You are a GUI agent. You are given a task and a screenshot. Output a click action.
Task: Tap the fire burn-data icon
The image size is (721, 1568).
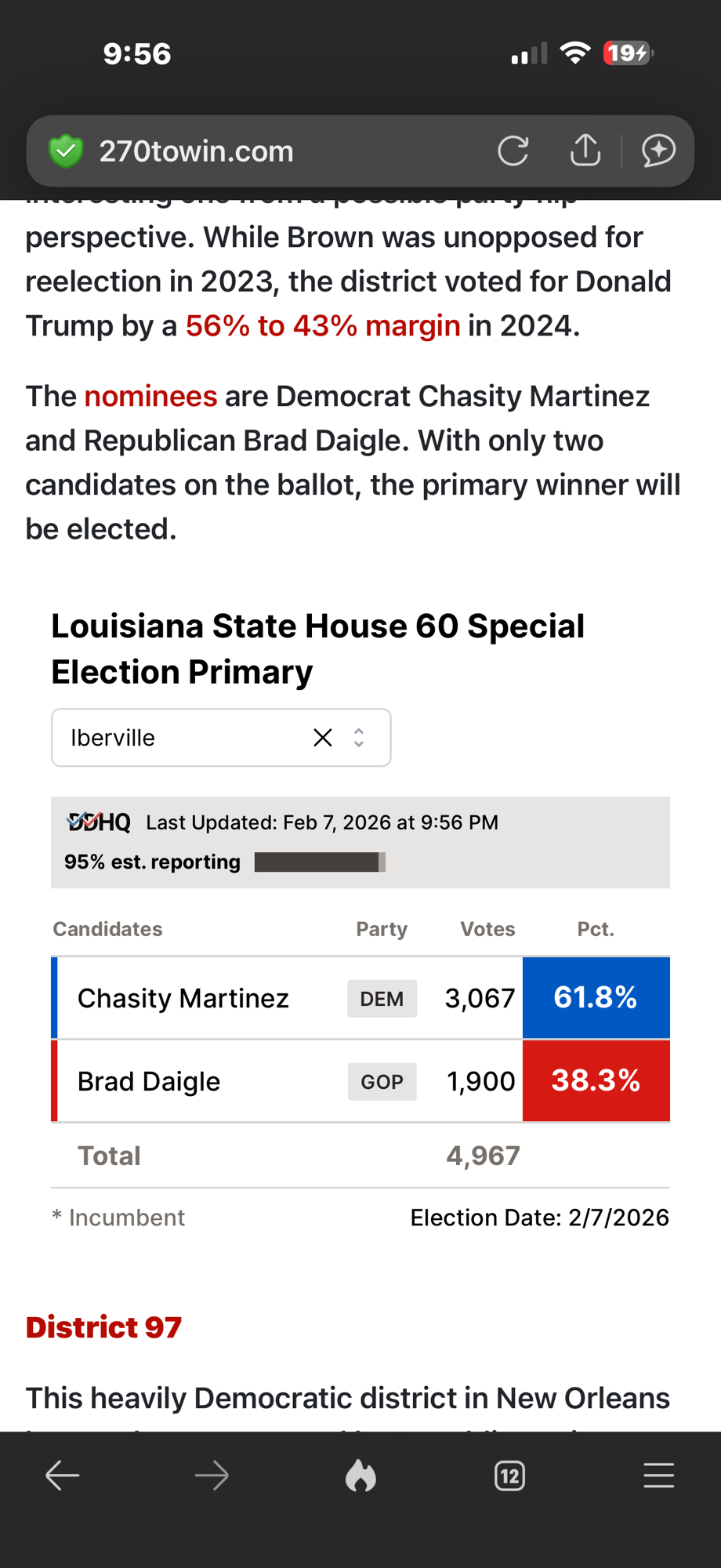tap(360, 1476)
